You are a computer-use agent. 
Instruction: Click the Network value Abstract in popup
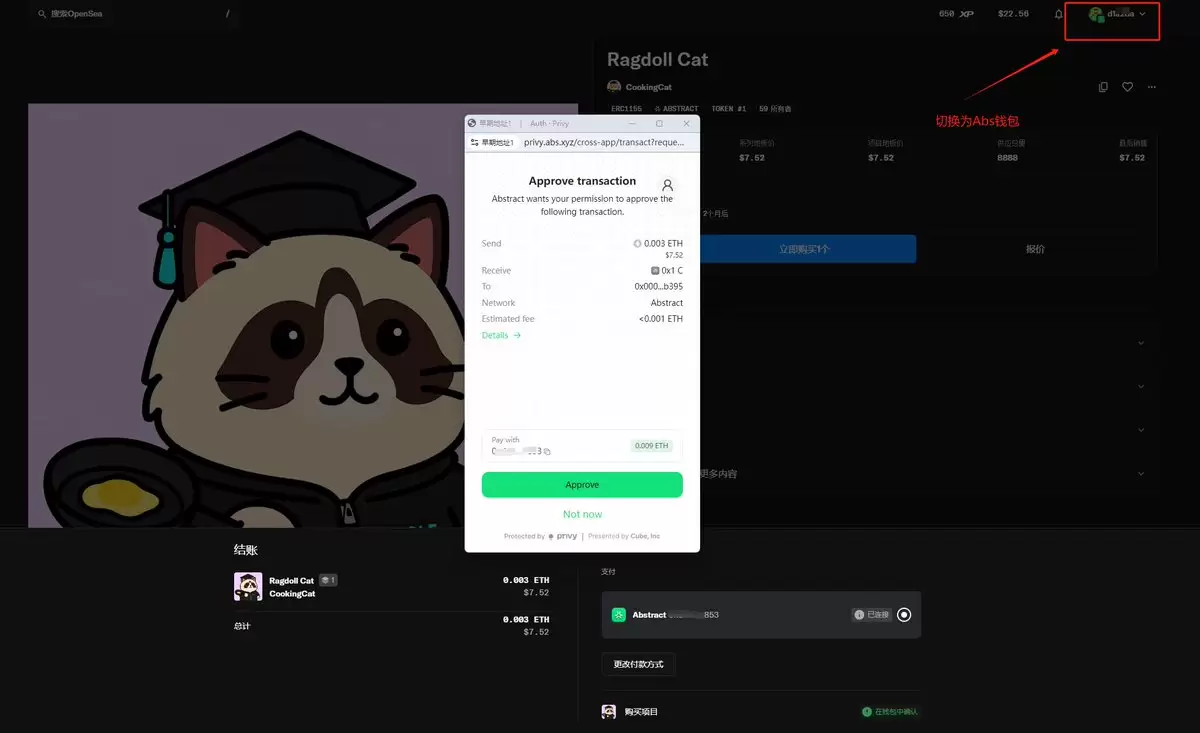[667, 303]
